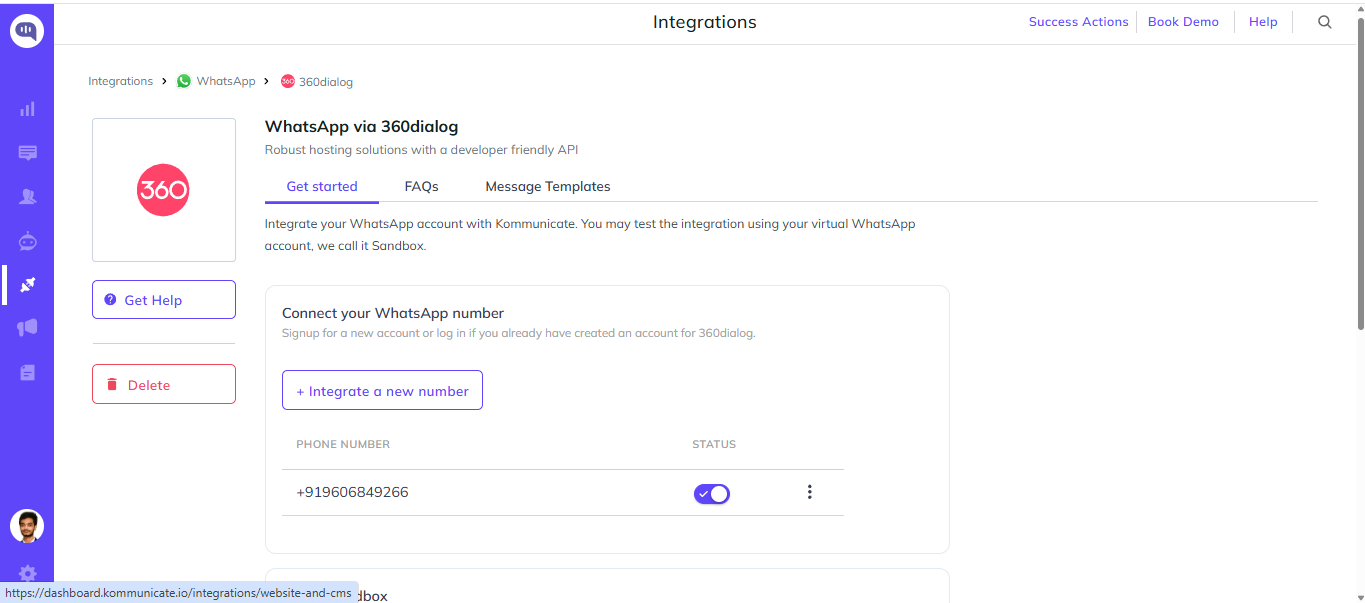The width and height of the screenshot is (1365, 603).
Task: Switch to the FAQs tab
Action: [x=422, y=186]
